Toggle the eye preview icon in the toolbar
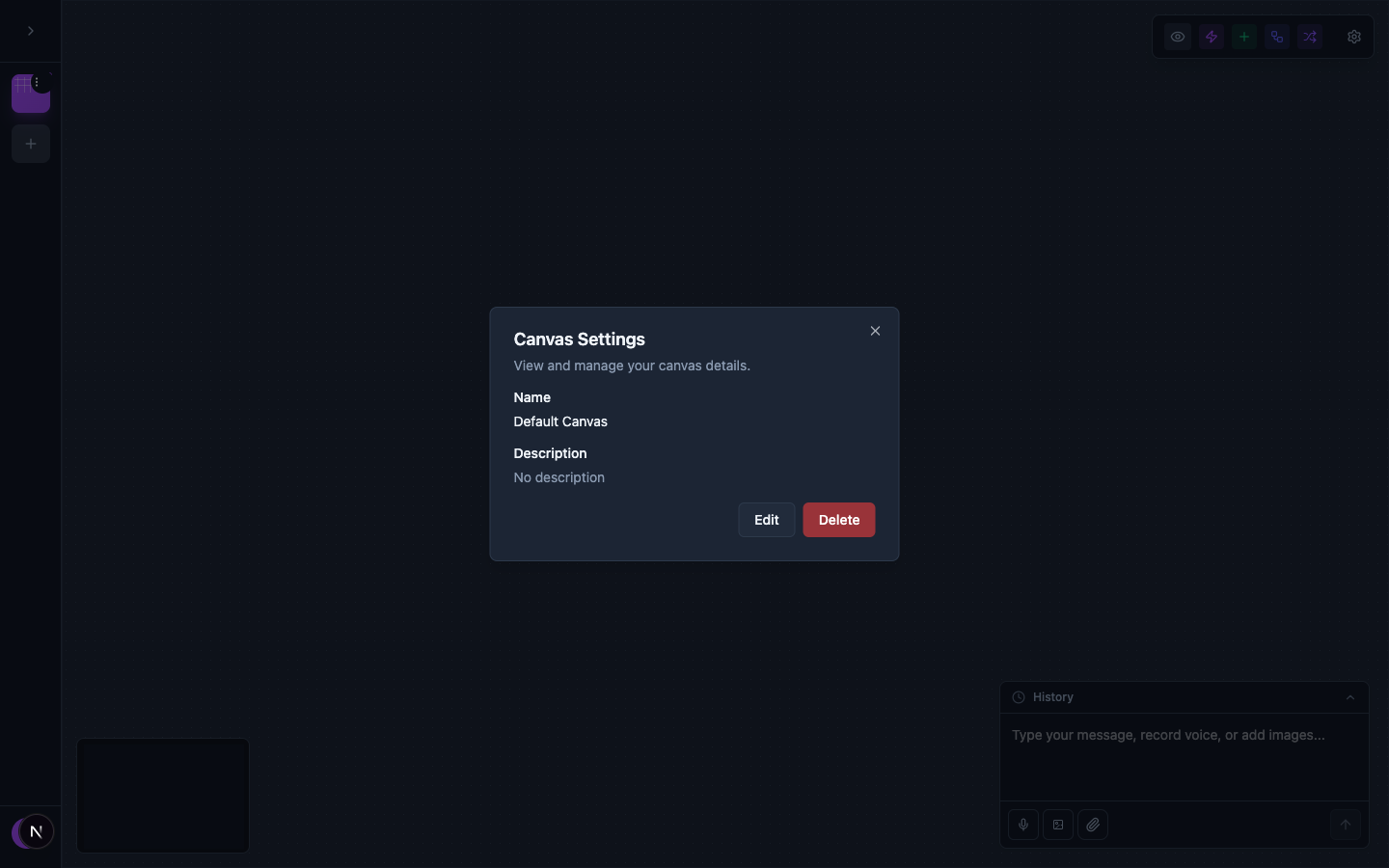 click(1177, 37)
